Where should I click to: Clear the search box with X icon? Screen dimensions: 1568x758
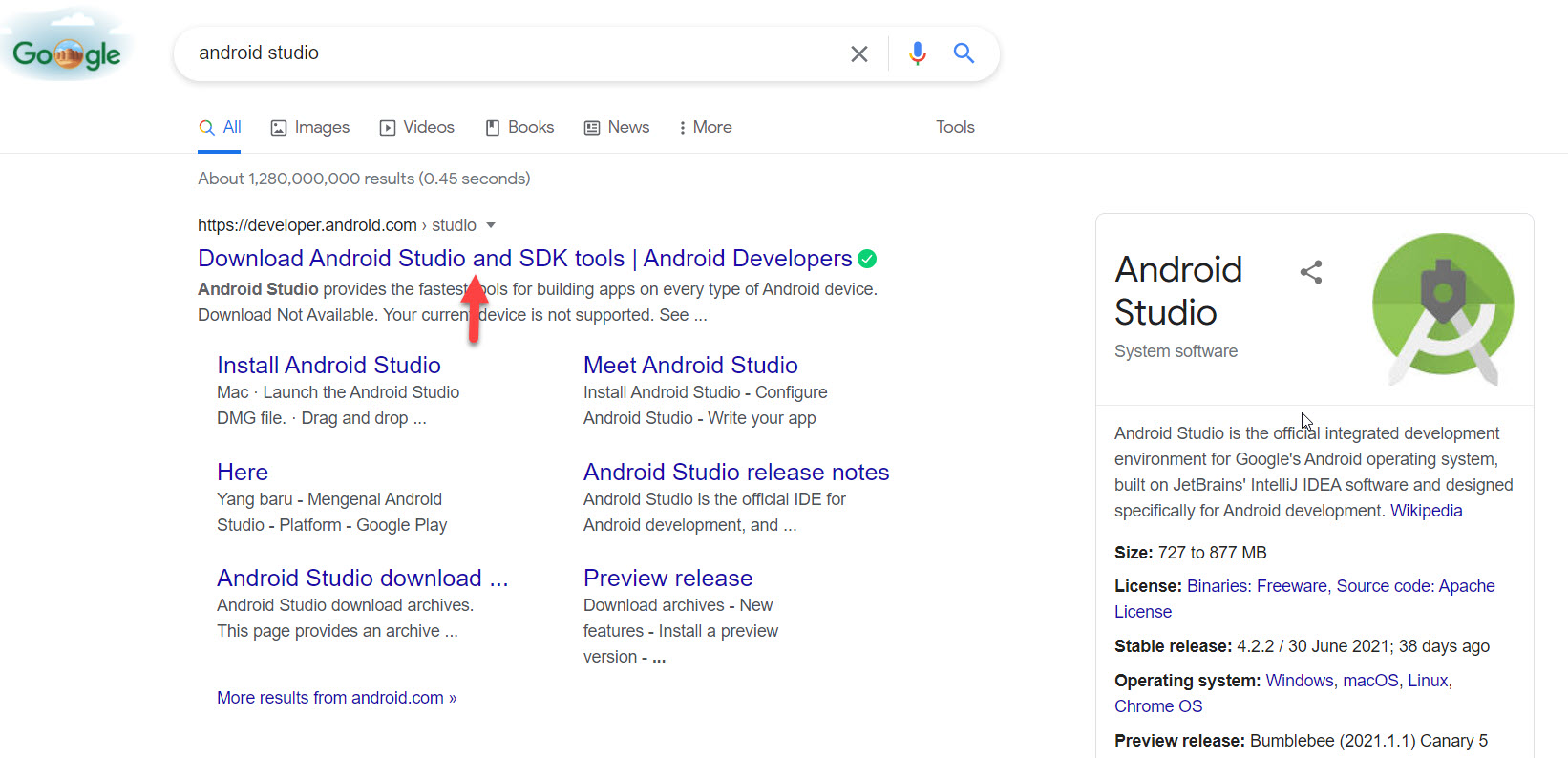click(859, 53)
